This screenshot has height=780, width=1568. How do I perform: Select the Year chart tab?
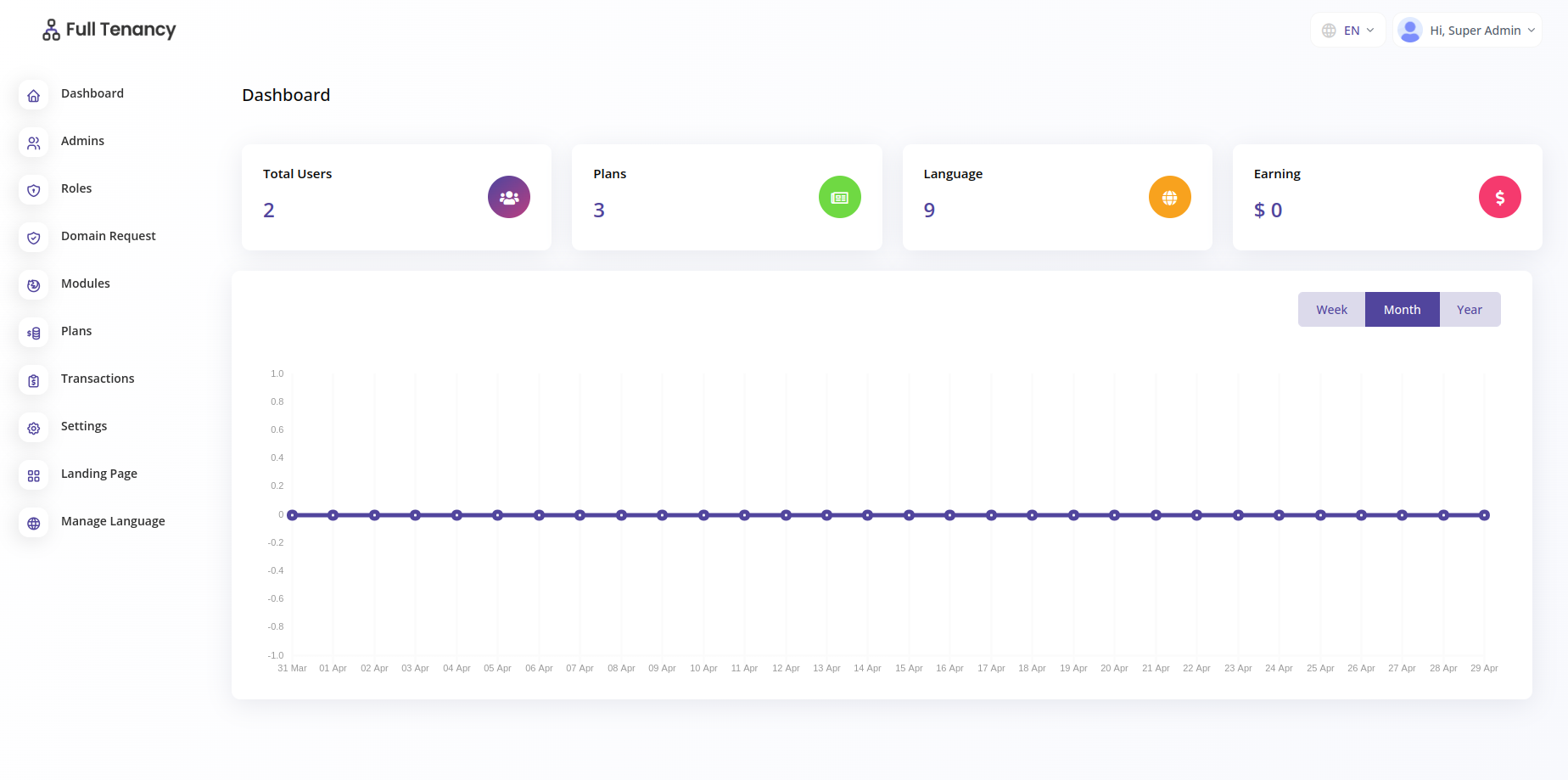click(1470, 309)
